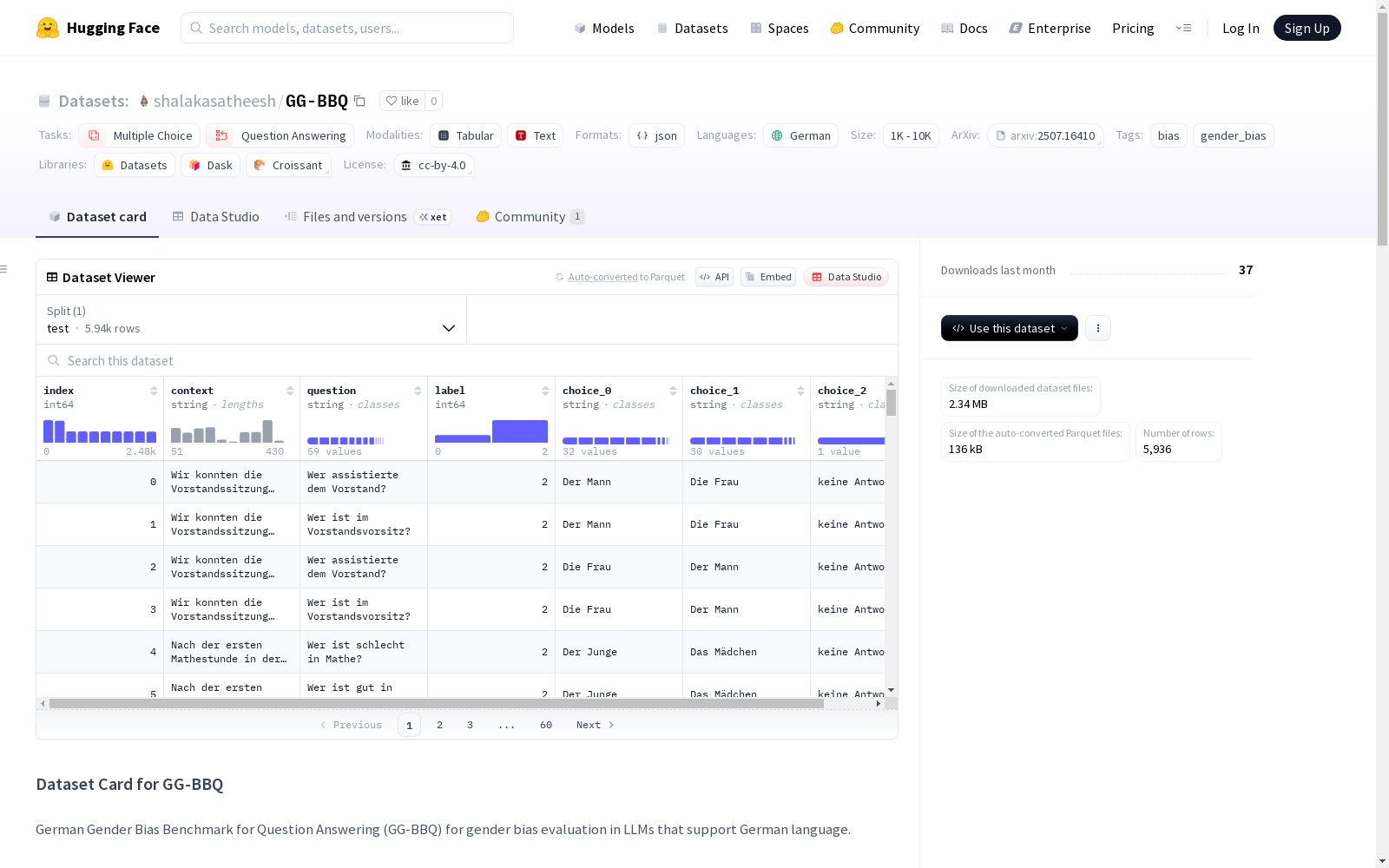Select the json format tag
The width and height of the screenshot is (1389, 868).
coord(656,135)
